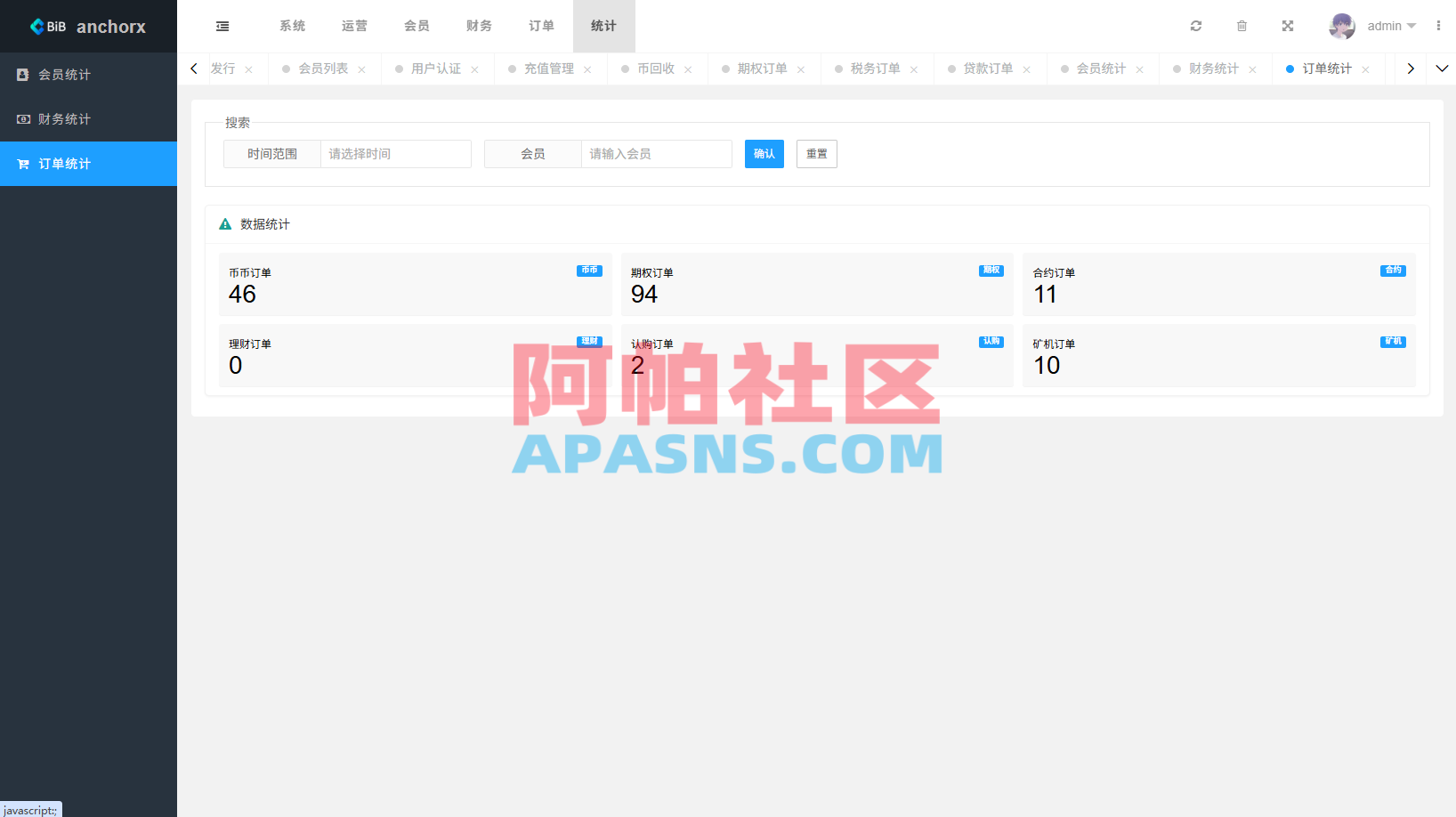Screen dimensions: 1456x817
Task: Close the 币回收 tab
Action: 688,69
